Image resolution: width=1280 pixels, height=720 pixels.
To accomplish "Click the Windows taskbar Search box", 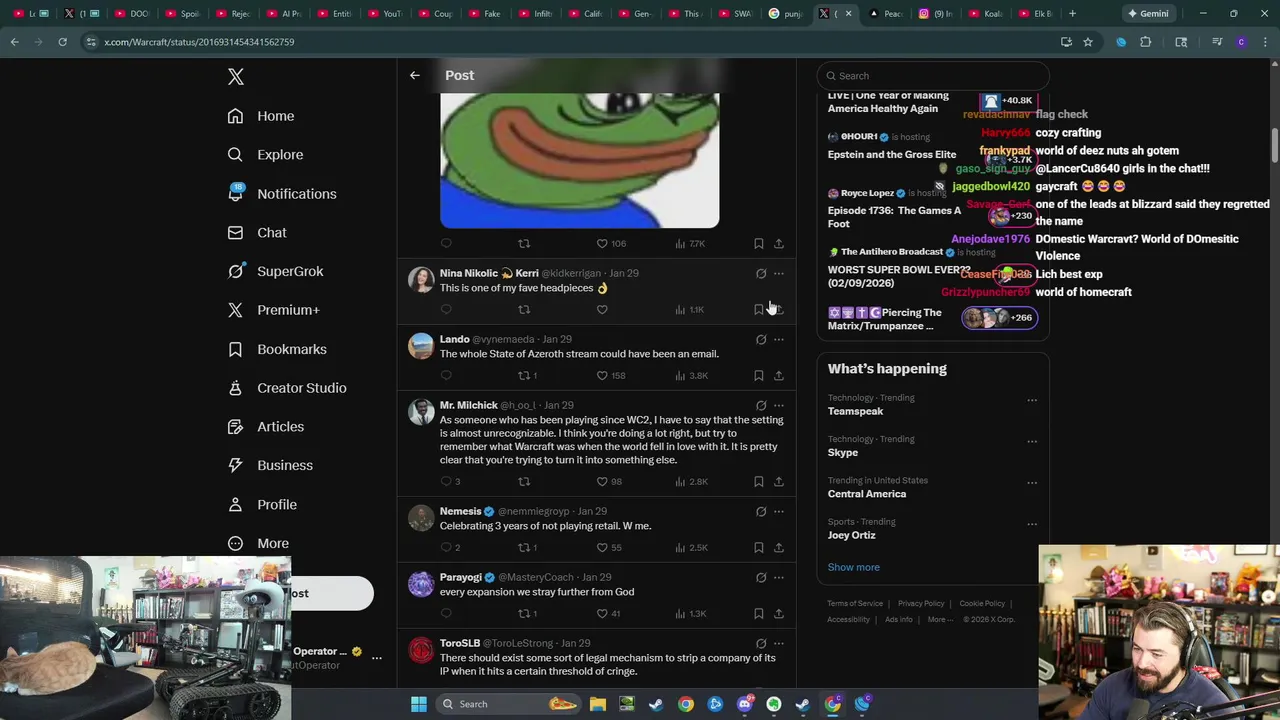I will (507, 704).
